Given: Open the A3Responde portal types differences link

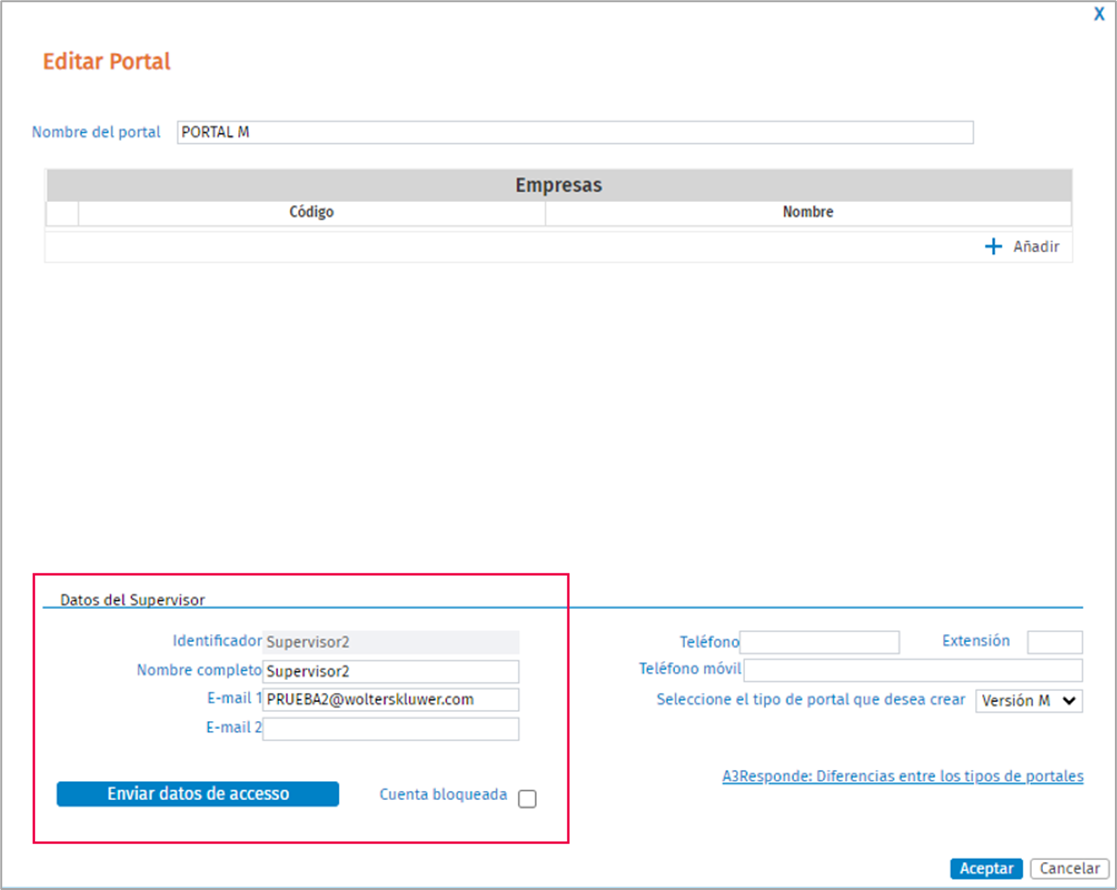Looking at the screenshot, I should (903, 776).
